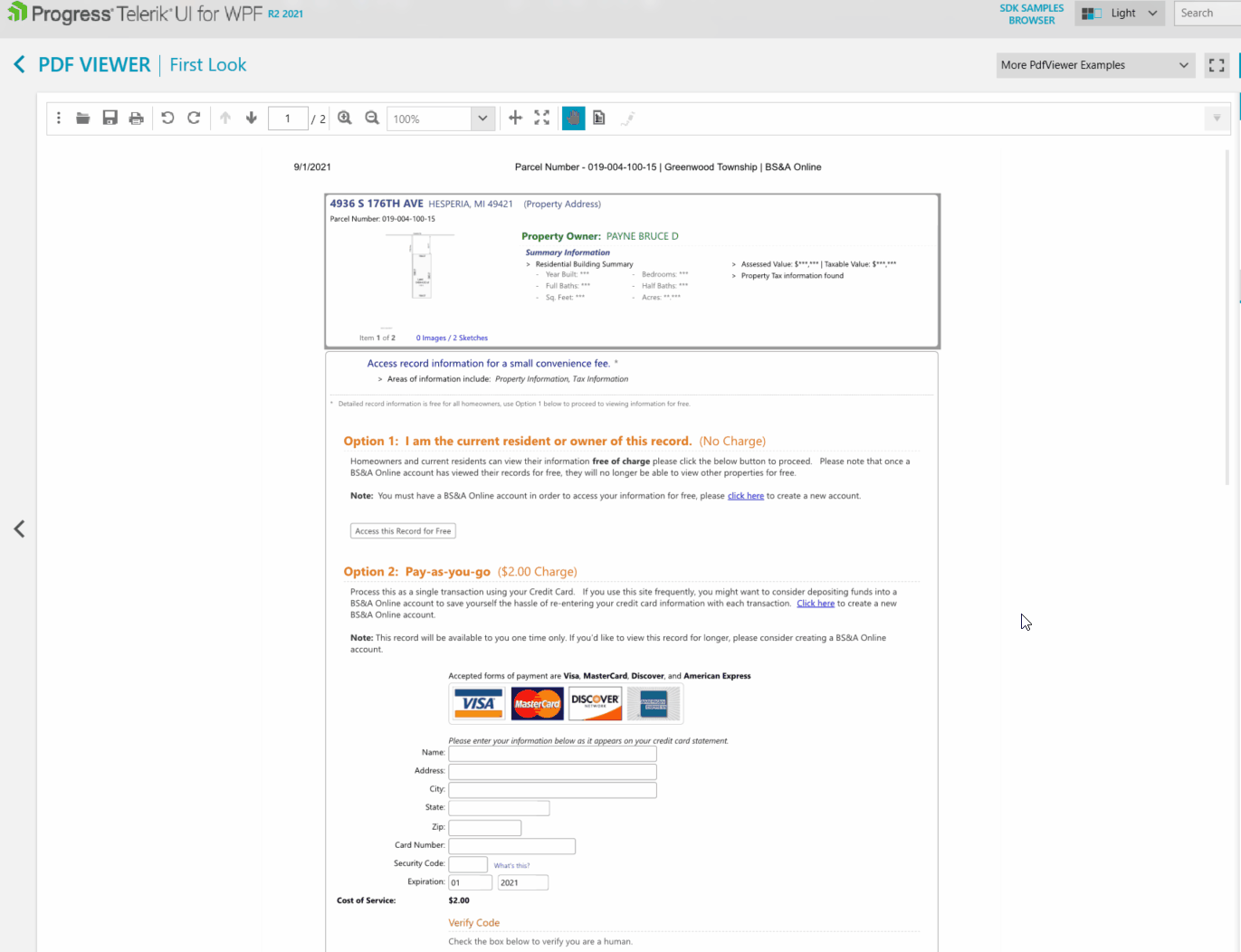Follow the 'Click here' link in Option 2 text
This screenshot has width=1241, height=952.
pos(816,604)
